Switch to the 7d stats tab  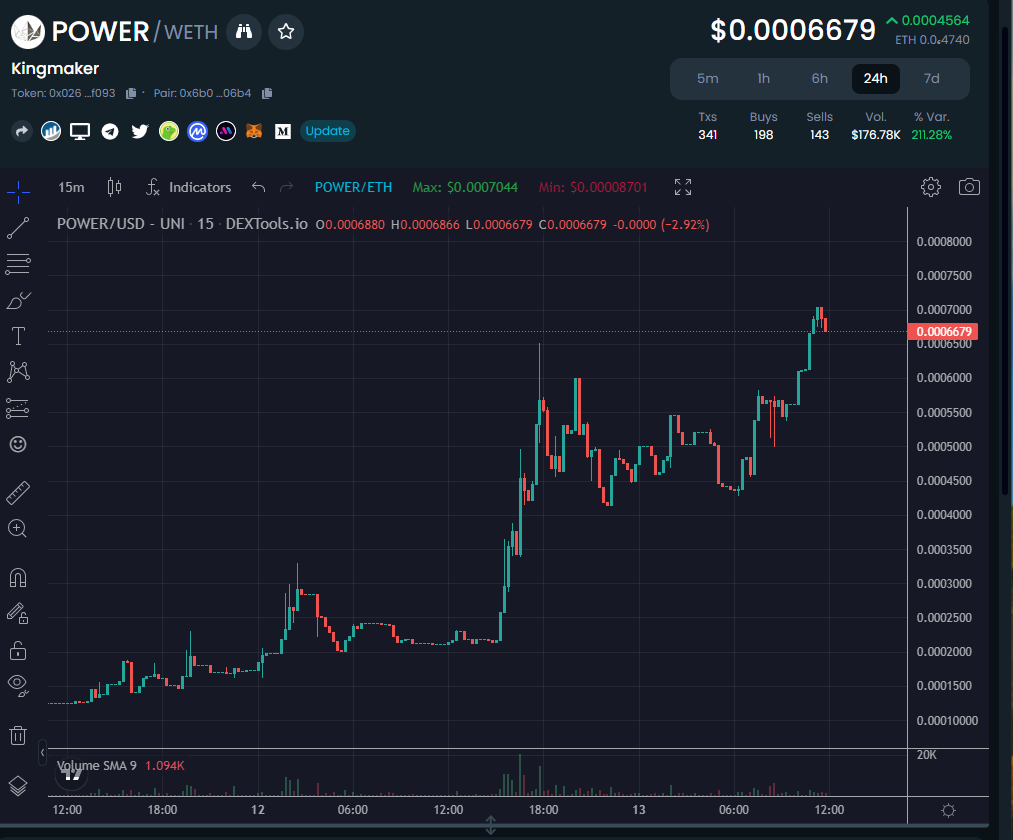coord(931,78)
